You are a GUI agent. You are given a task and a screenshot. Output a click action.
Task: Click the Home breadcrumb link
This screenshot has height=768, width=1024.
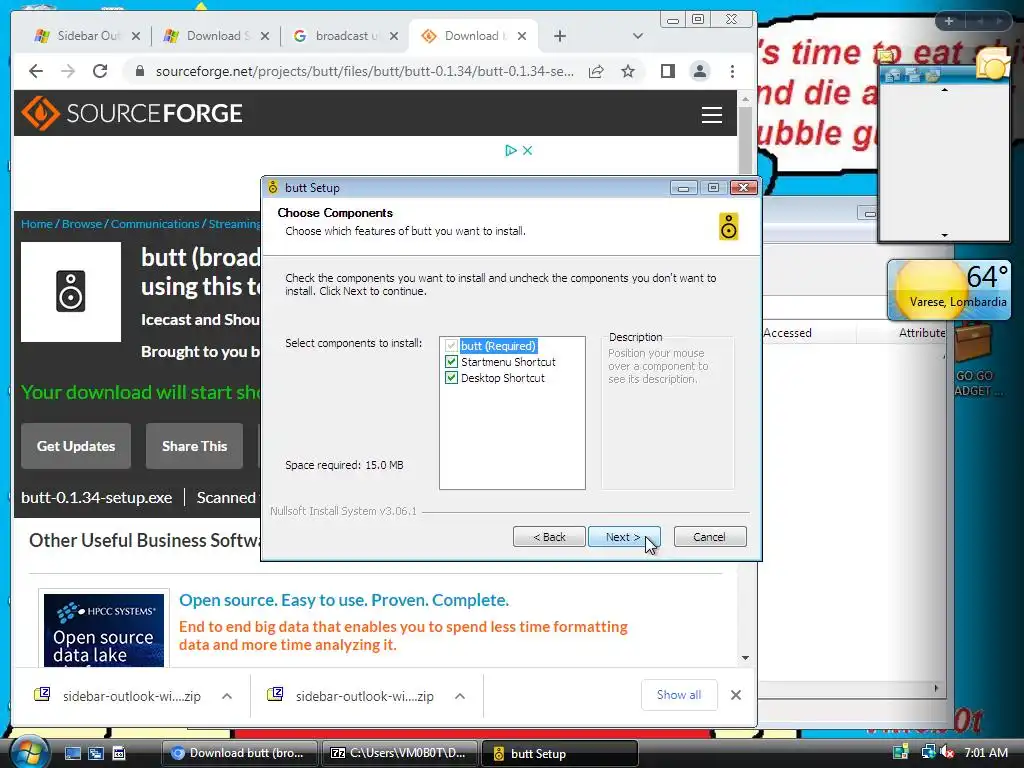tap(37, 224)
